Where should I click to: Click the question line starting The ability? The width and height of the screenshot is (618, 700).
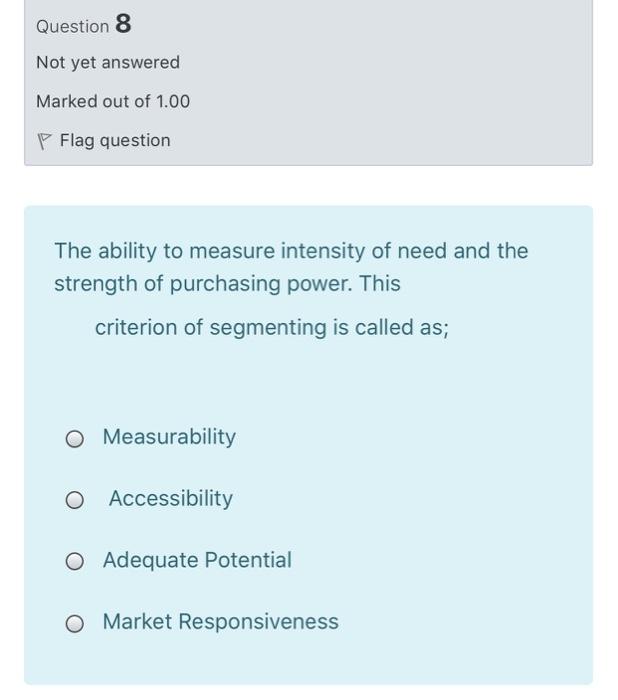291,251
